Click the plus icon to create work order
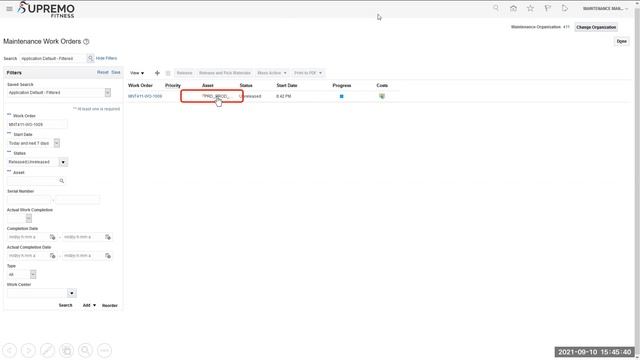Image resolution: width=640 pixels, height=360 pixels. (x=157, y=73)
